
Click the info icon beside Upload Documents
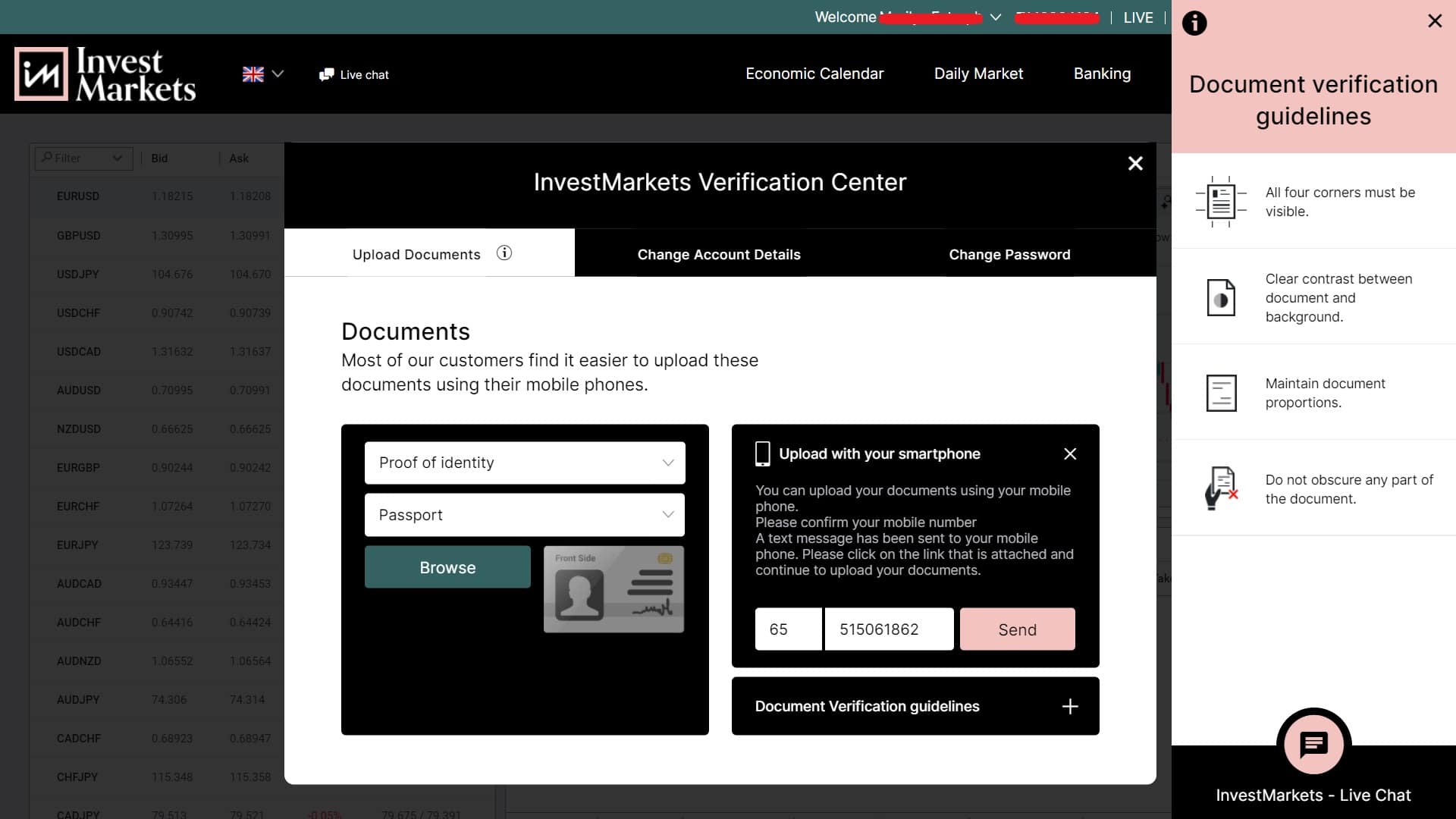coord(504,253)
